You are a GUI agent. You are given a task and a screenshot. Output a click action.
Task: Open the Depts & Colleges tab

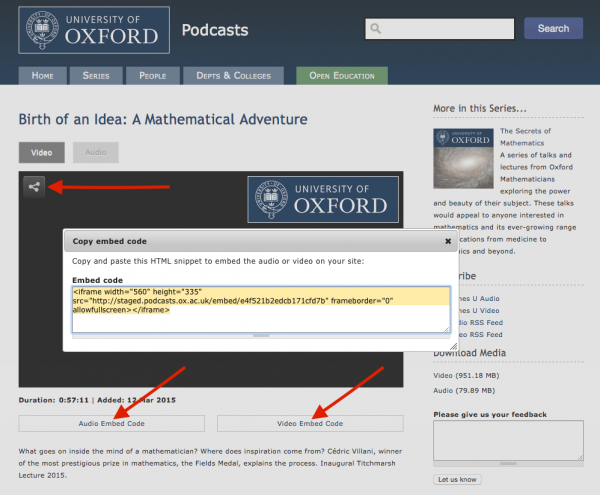[233, 76]
